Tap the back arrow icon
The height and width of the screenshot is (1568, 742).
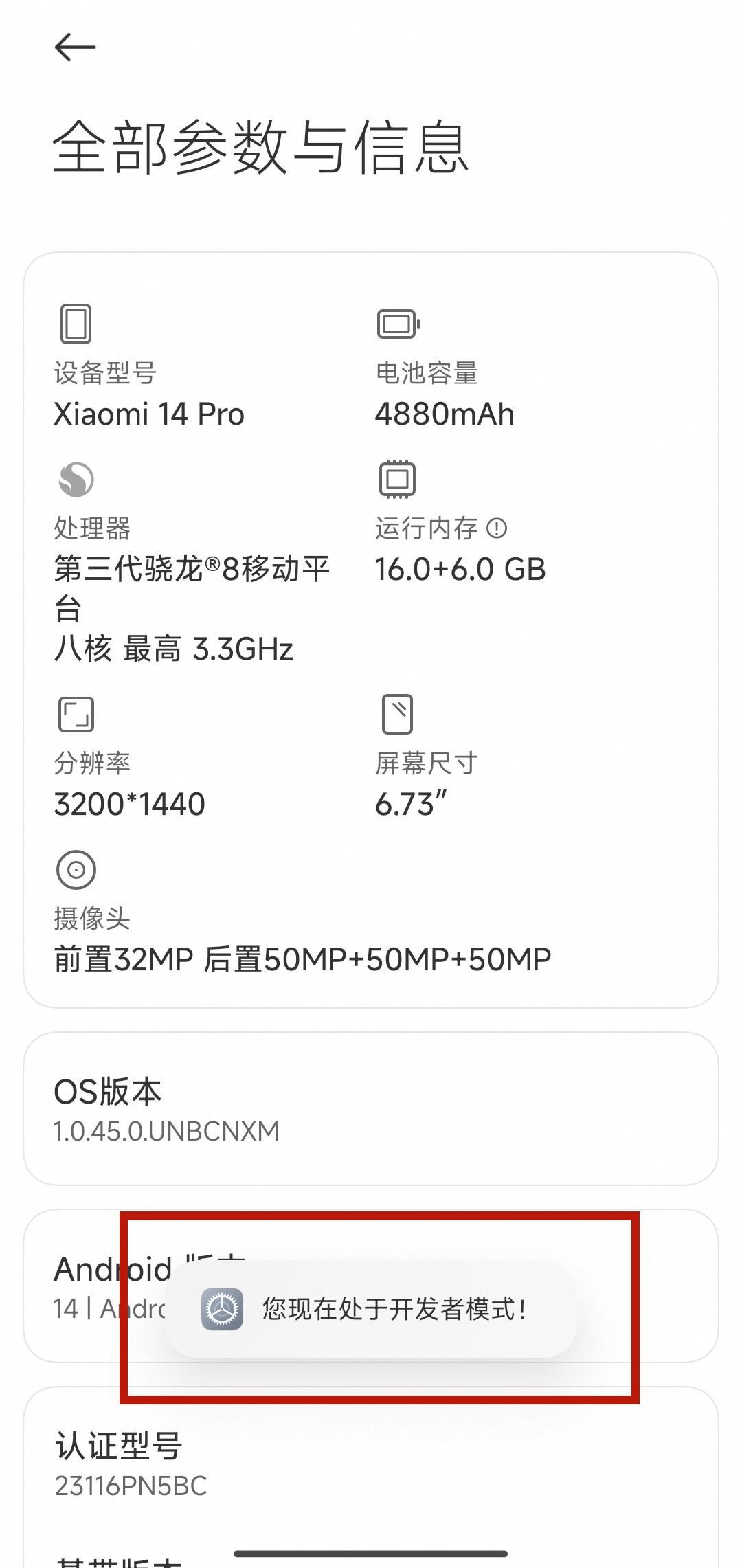(75, 47)
